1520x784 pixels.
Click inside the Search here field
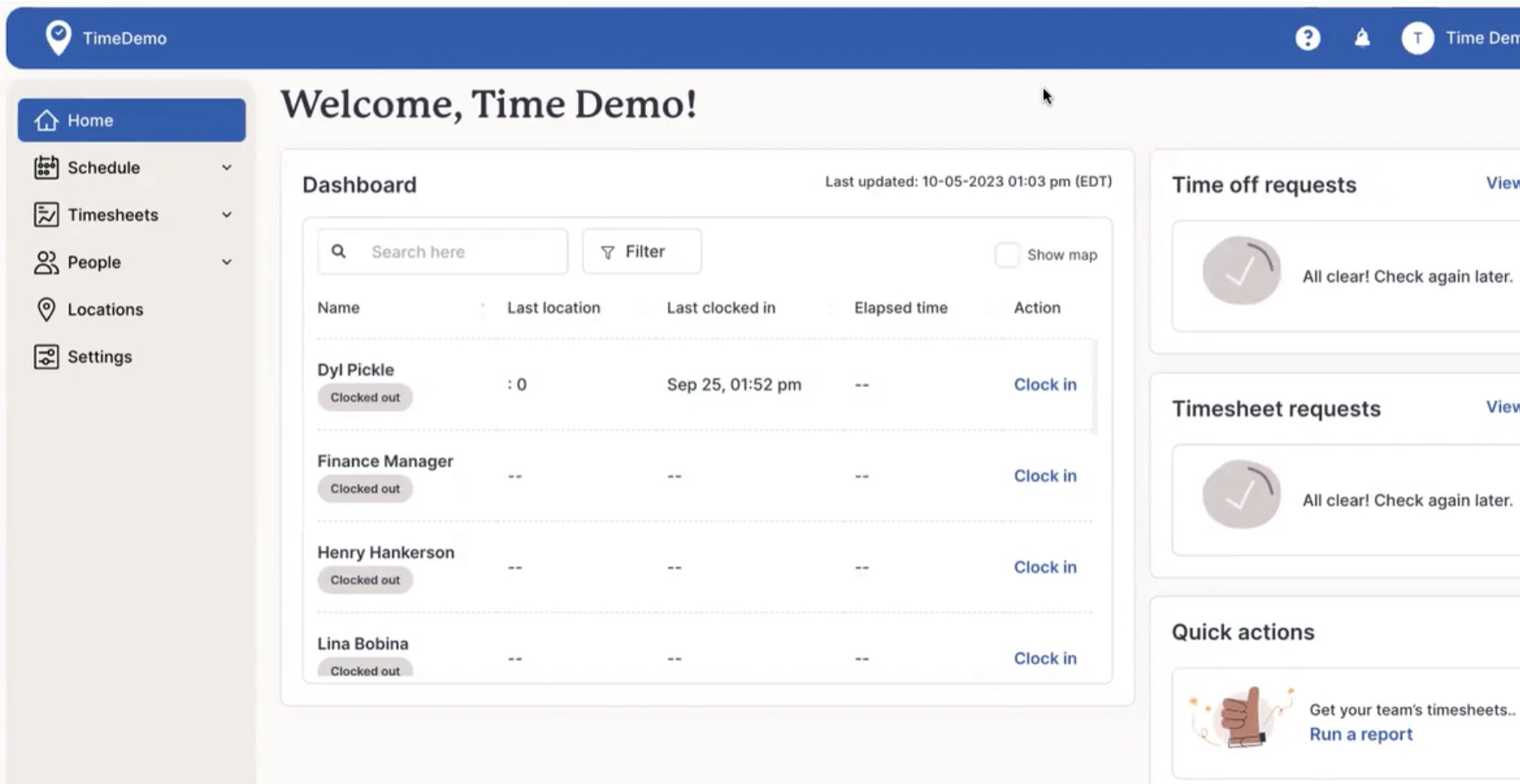pos(453,251)
